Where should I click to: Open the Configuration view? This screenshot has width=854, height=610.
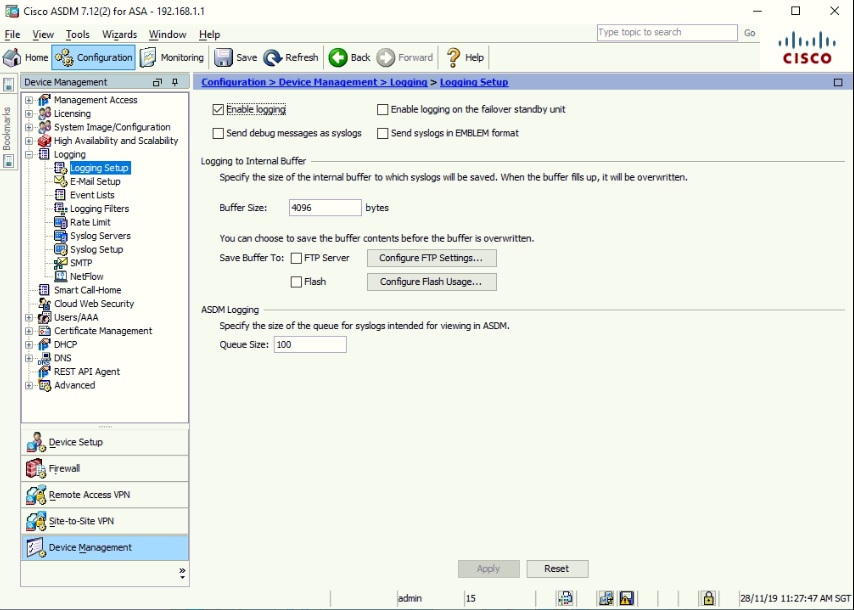pos(94,57)
